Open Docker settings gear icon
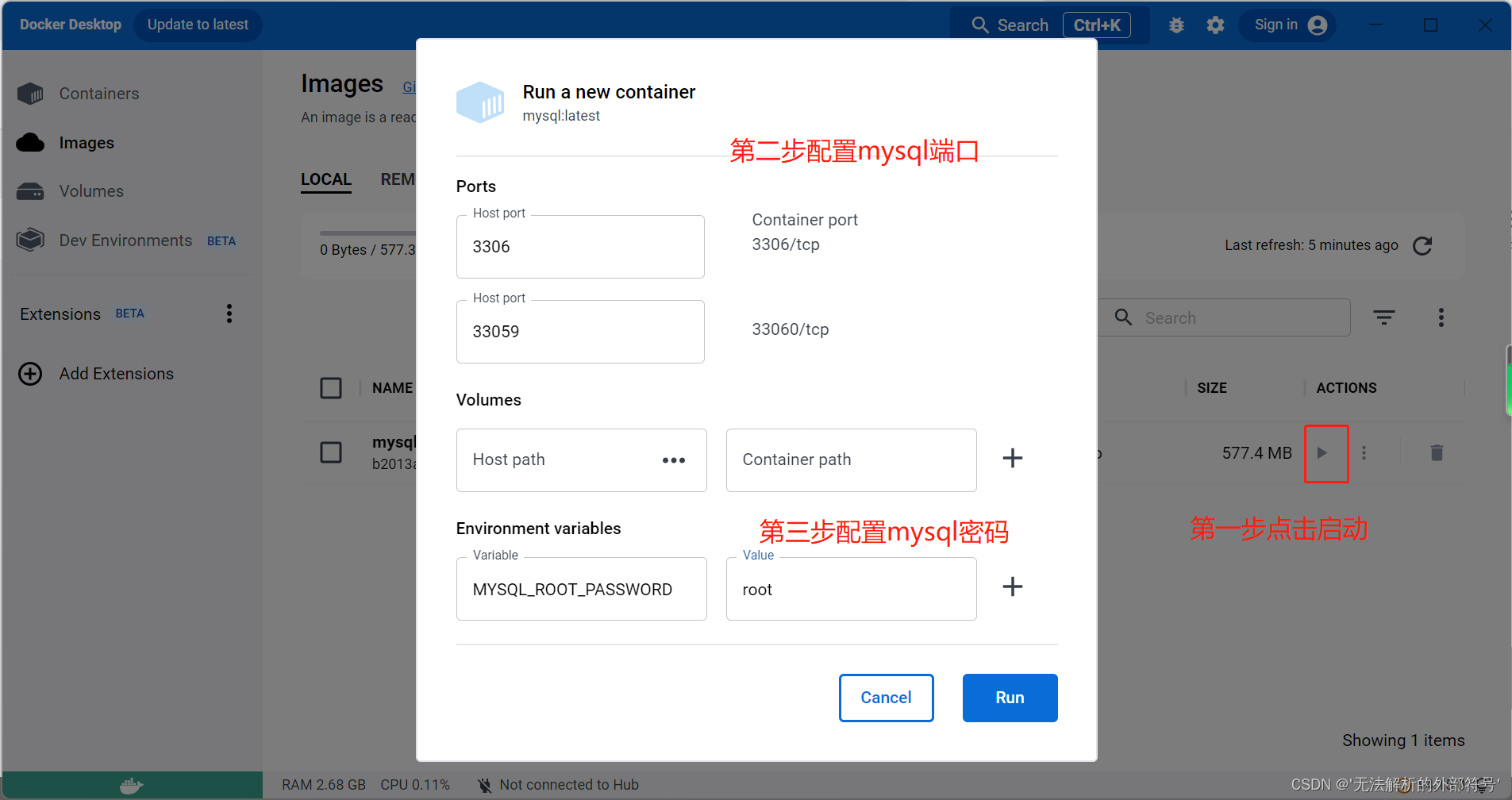The height and width of the screenshot is (800, 1512). 1215,25
